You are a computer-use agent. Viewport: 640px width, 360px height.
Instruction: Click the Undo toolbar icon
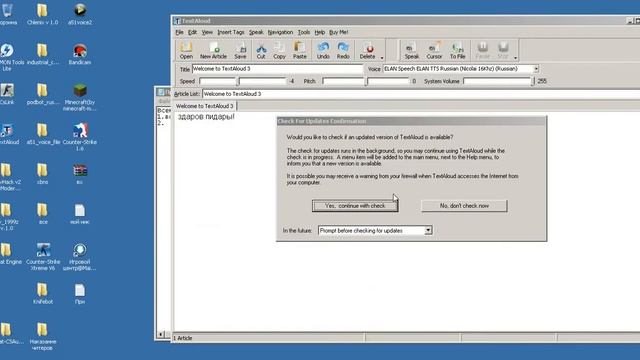pyautogui.click(x=323, y=51)
